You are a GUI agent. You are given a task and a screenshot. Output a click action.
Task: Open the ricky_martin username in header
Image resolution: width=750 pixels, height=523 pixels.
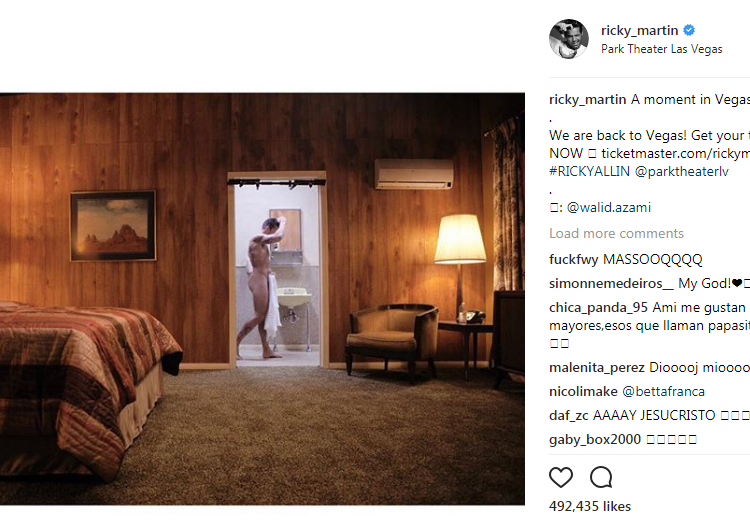coord(640,30)
